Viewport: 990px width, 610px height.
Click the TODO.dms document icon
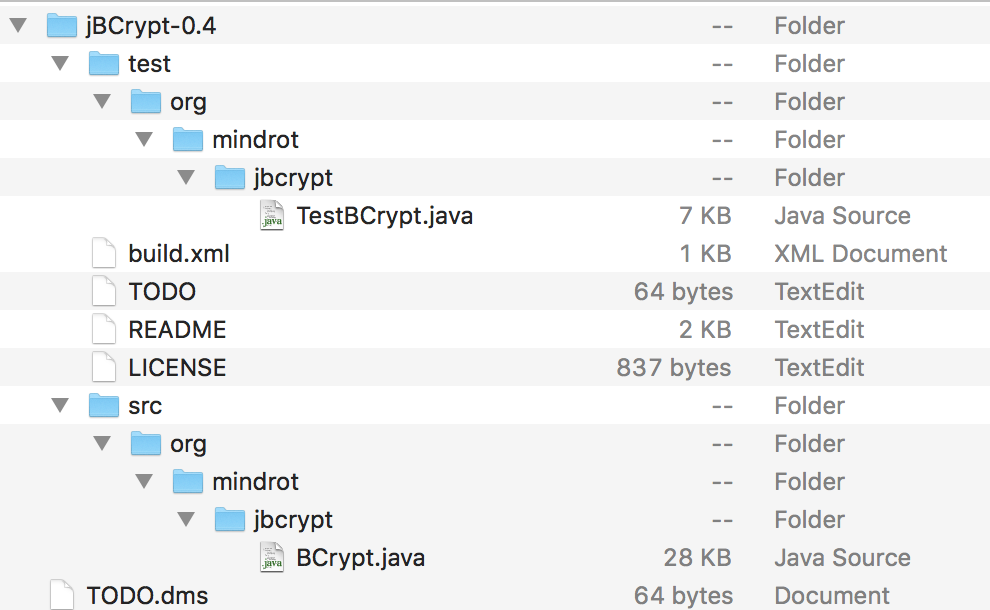(62, 596)
